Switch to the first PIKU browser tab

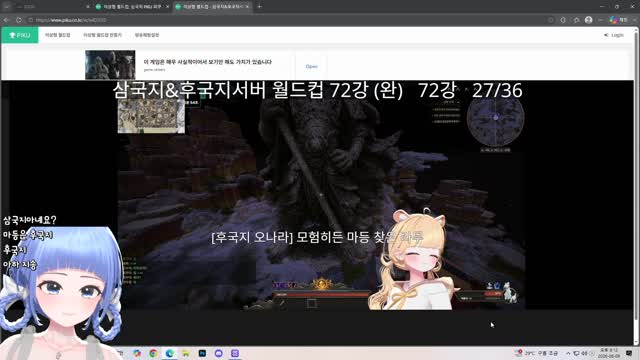point(132,7)
